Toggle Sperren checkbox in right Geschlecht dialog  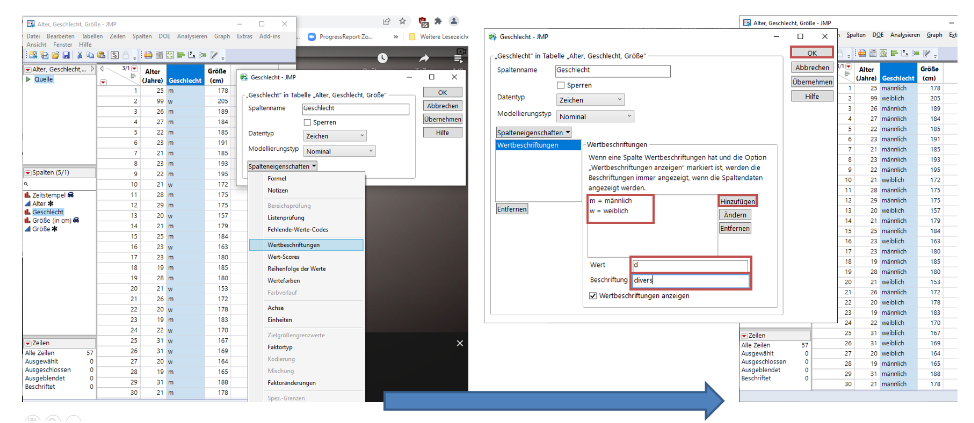click(x=560, y=86)
